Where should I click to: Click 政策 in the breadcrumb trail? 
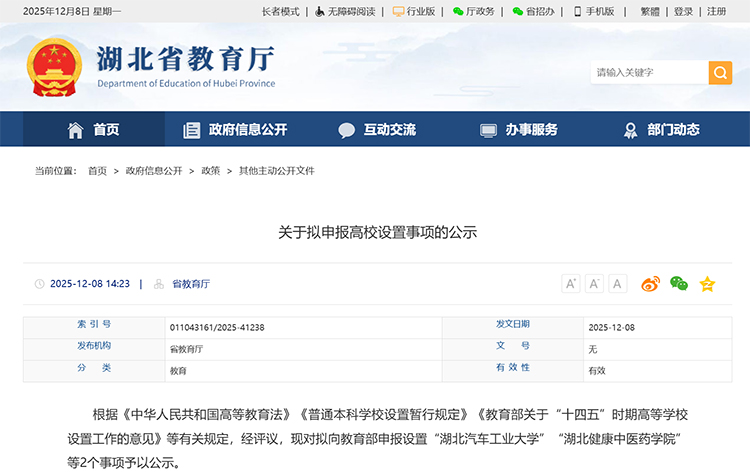(x=211, y=171)
